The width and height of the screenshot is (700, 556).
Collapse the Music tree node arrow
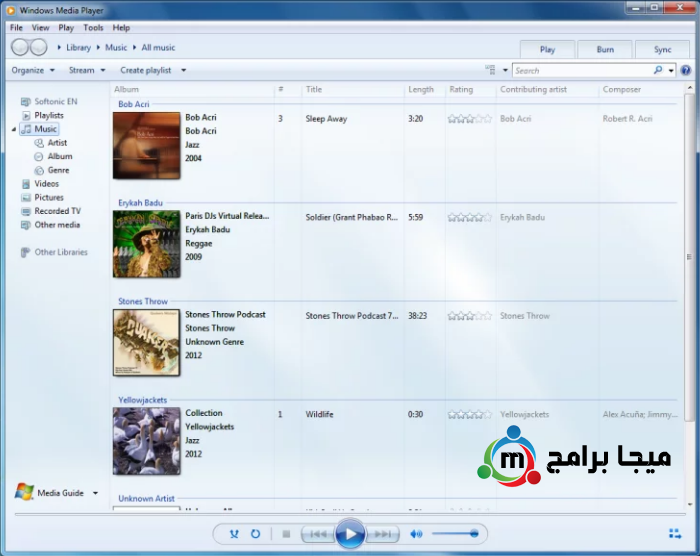[x=14, y=130]
